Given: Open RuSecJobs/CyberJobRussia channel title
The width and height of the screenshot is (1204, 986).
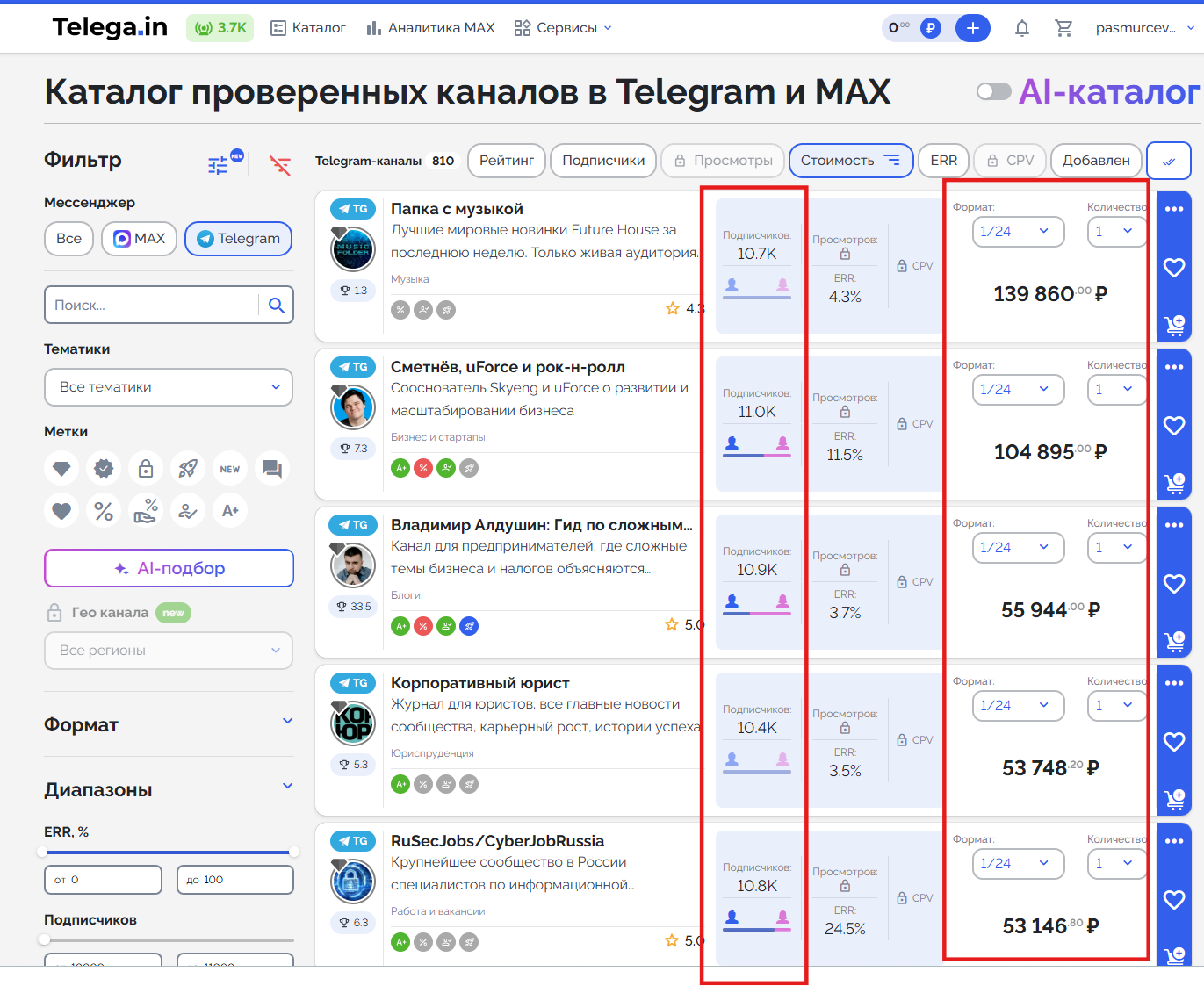Looking at the screenshot, I should tap(497, 841).
